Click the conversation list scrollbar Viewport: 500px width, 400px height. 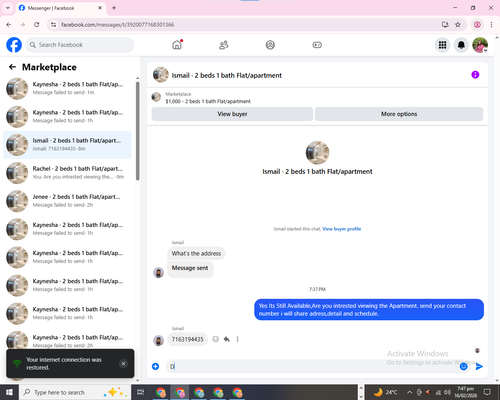click(138, 131)
